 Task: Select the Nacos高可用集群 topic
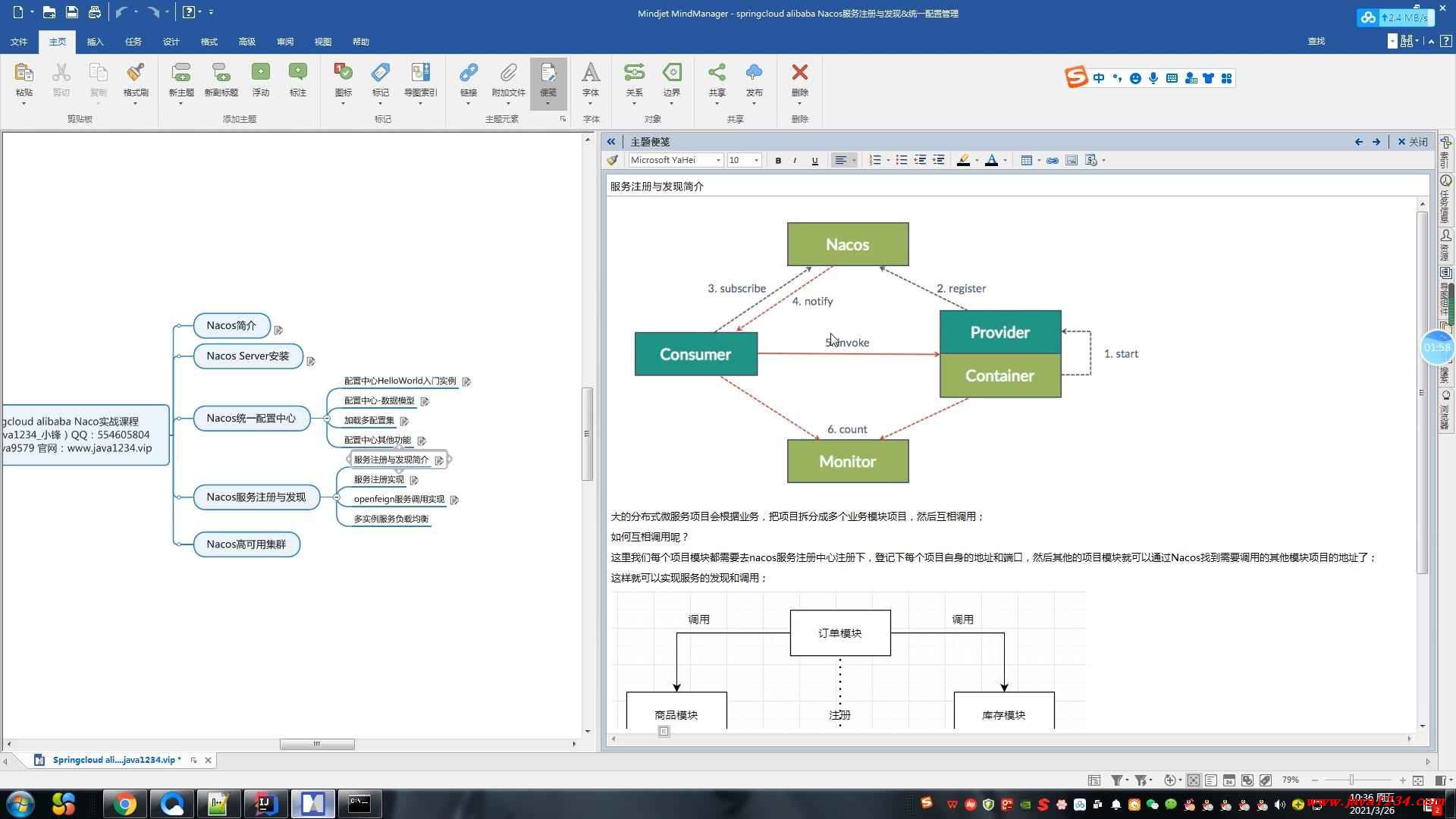tap(246, 544)
